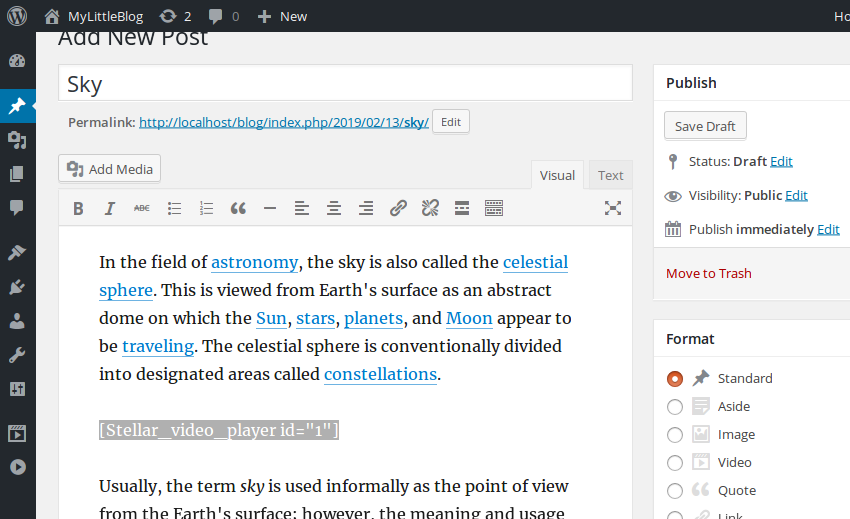The height and width of the screenshot is (519, 850).
Task: Edit the Publish immediately schedule
Action: coord(828,230)
